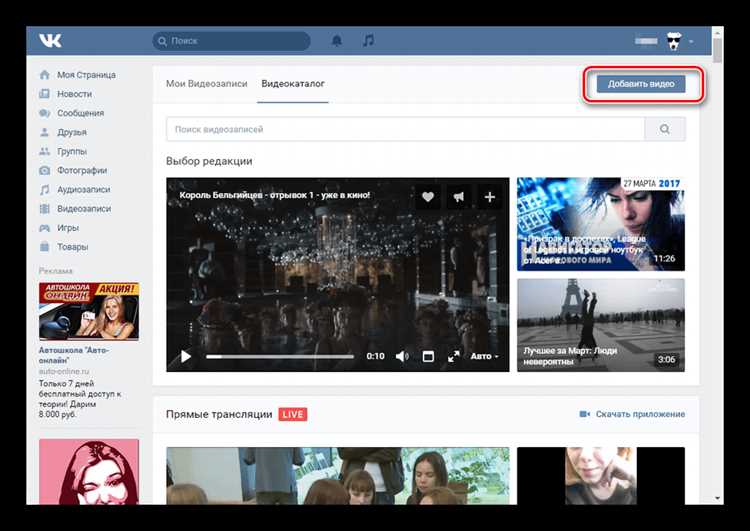Open the notifications bell icon
The height and width of the screenshot is (531, 750).
(x=337, y=41)
